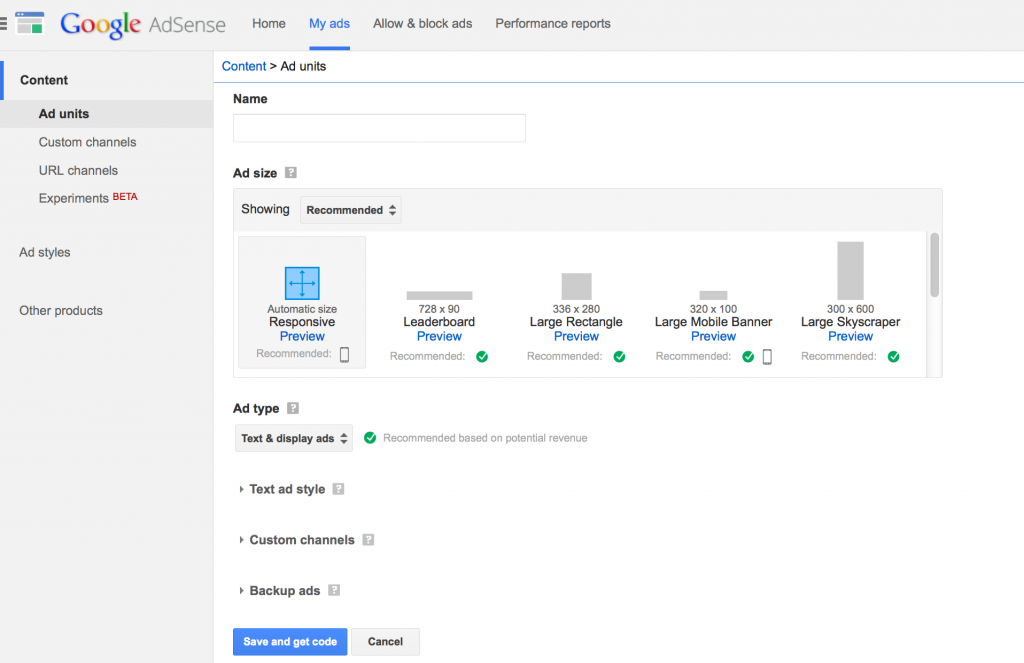Select the Responsive automatic size icon
The height and width of the screenshot is (663, 1024).
coord(302,283)
